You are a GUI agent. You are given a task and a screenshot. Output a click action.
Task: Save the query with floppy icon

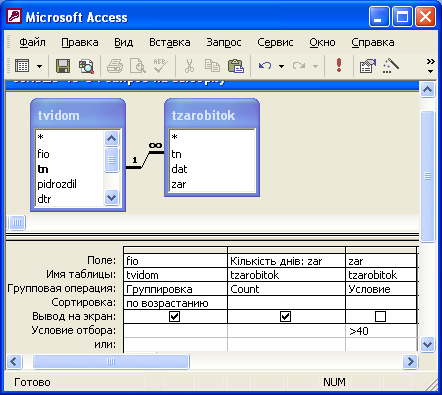tap(63, 66)
